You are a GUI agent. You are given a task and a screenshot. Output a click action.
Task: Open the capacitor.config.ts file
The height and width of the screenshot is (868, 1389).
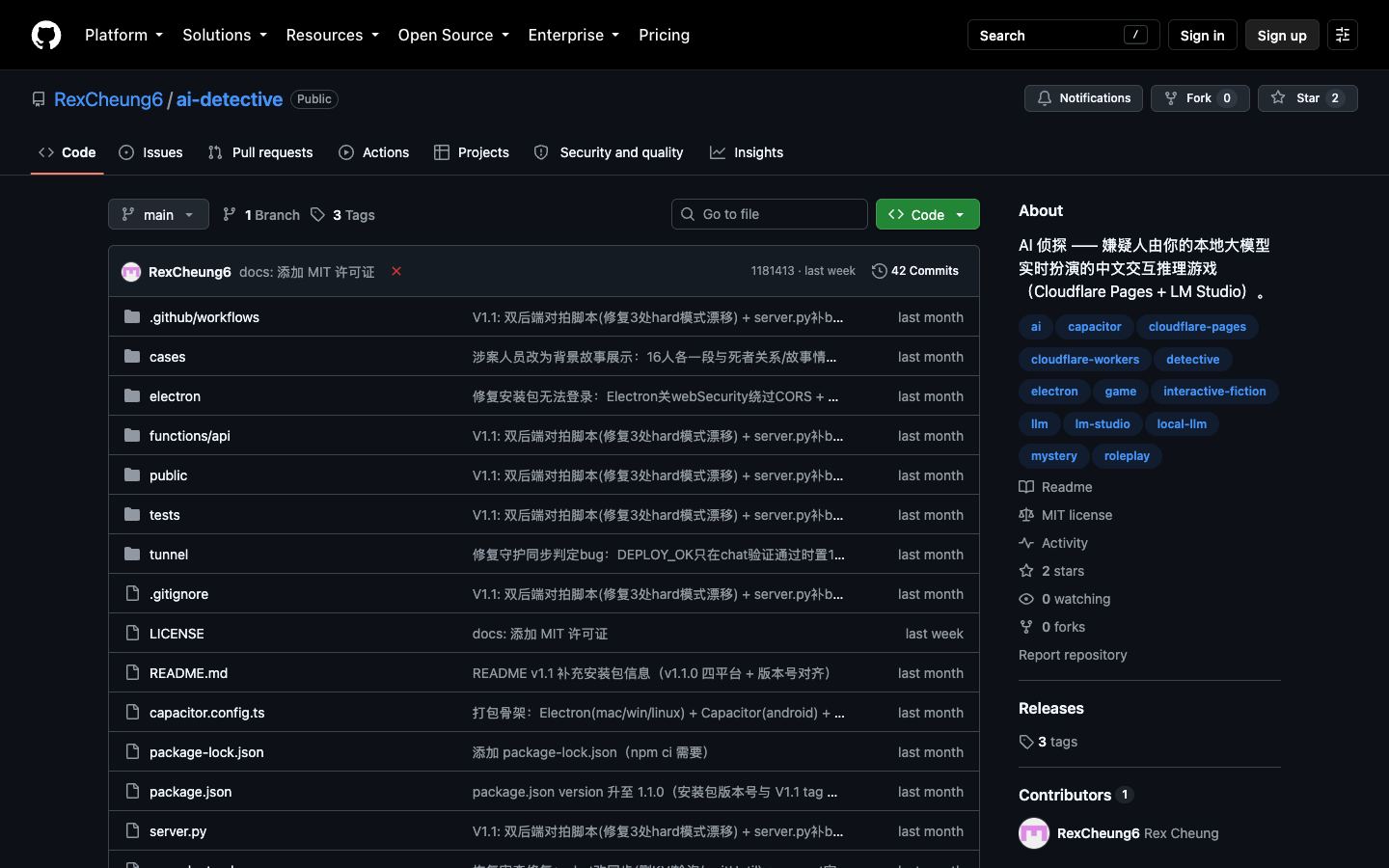(207, 713)
